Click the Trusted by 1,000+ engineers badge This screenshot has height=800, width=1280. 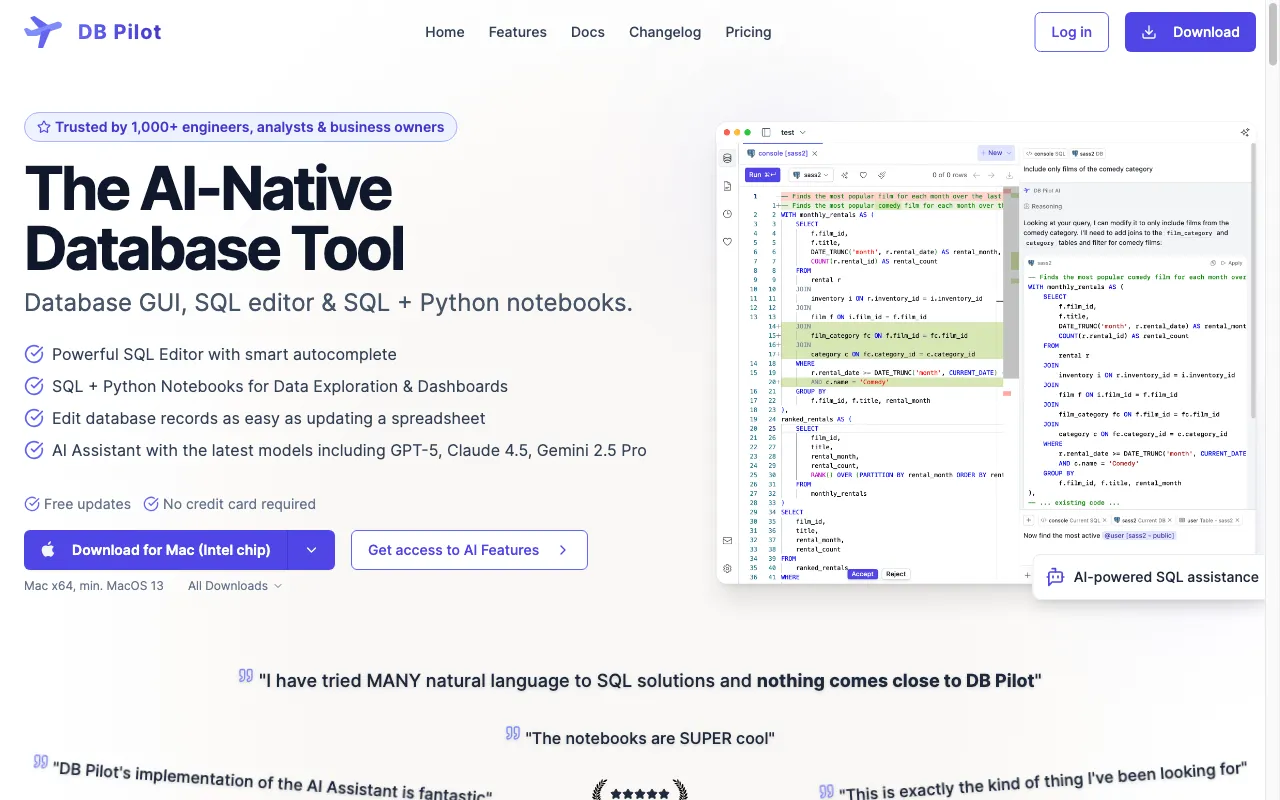tap(241, 127)
